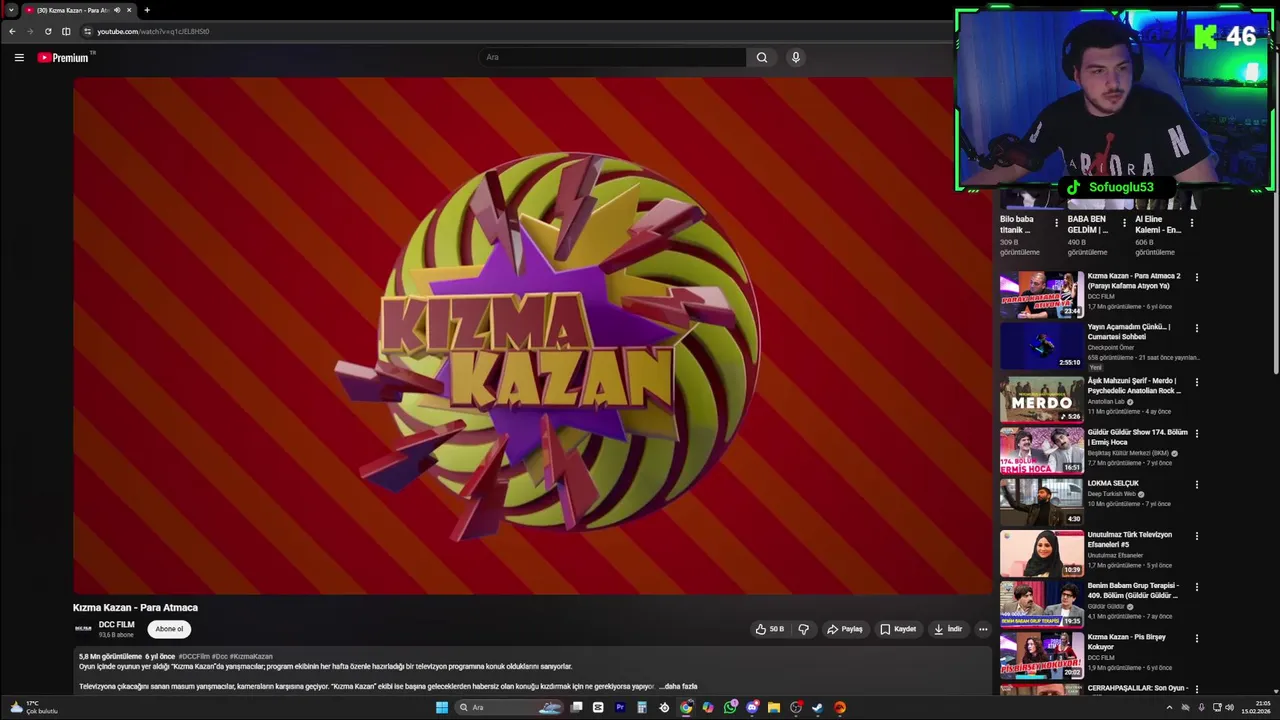Show hidden system tray icons
This screenshot has height=720, width=1280.
(x=1169, y=707)
